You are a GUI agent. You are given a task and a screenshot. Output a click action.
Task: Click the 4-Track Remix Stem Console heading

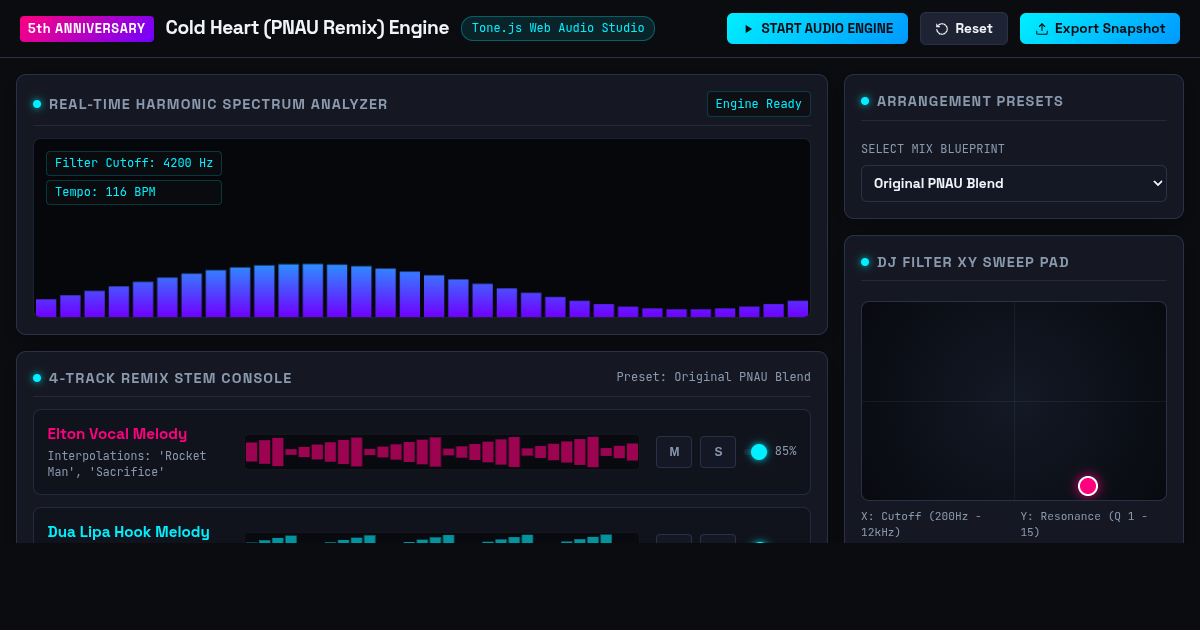(171, 378)
